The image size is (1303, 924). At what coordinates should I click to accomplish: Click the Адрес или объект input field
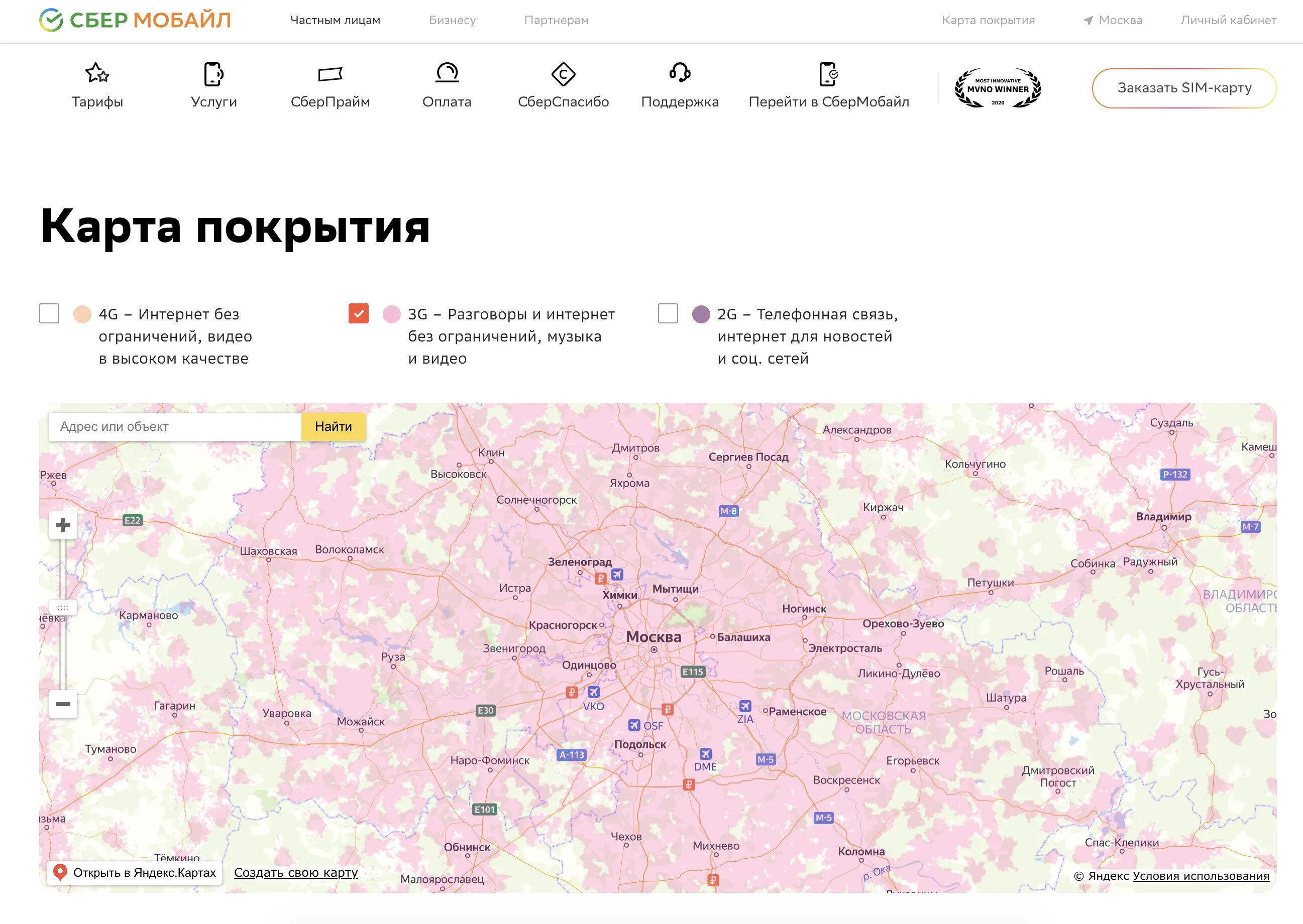(175, 427)
